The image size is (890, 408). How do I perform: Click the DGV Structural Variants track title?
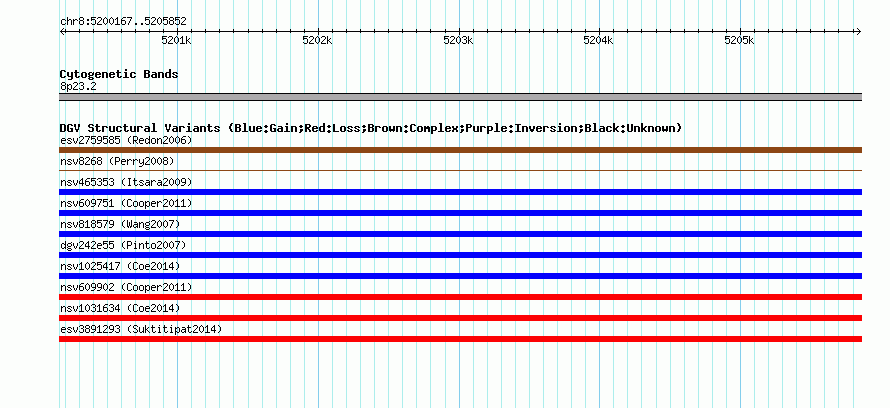pos(371,128)
